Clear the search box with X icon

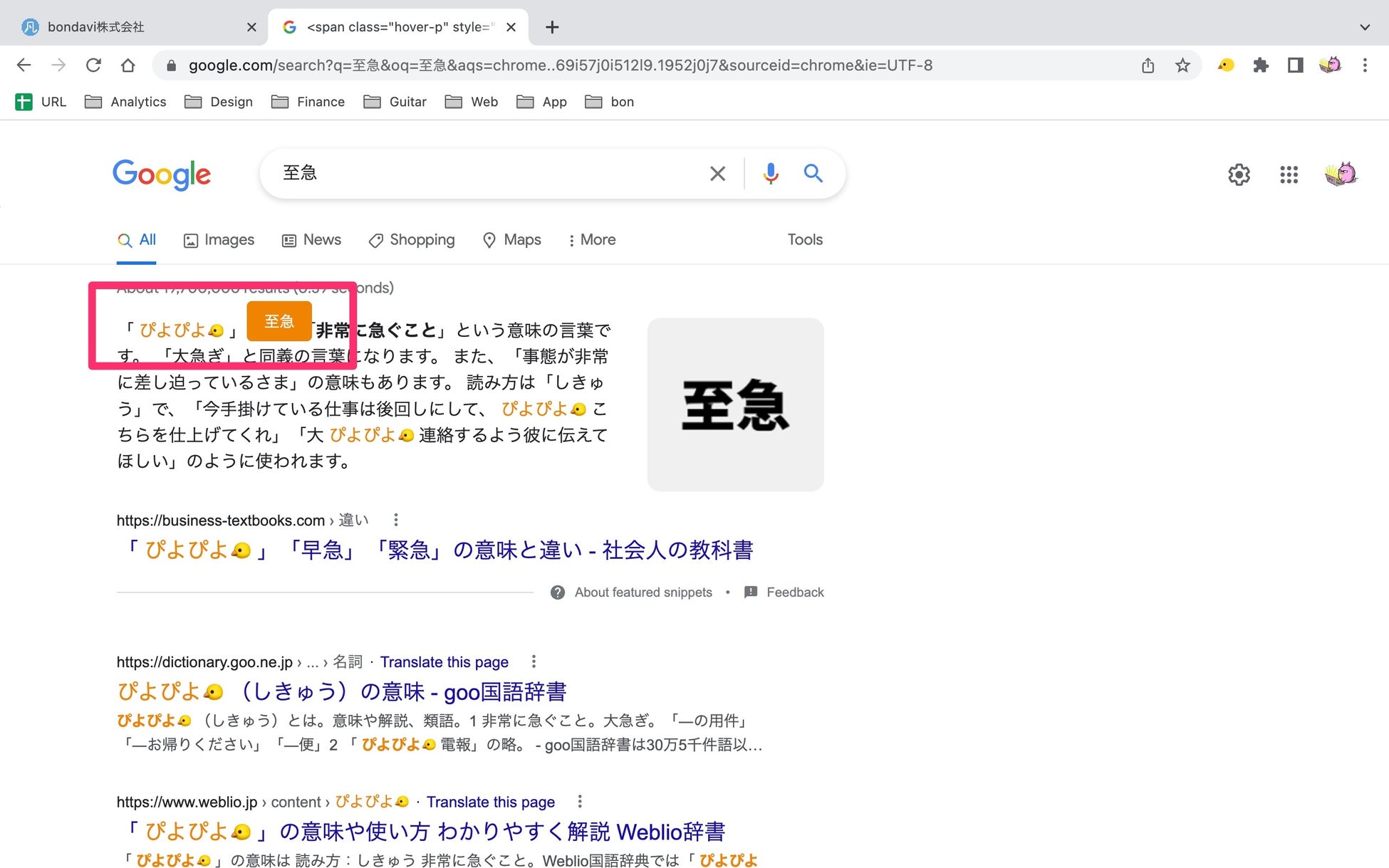(717, 173)
